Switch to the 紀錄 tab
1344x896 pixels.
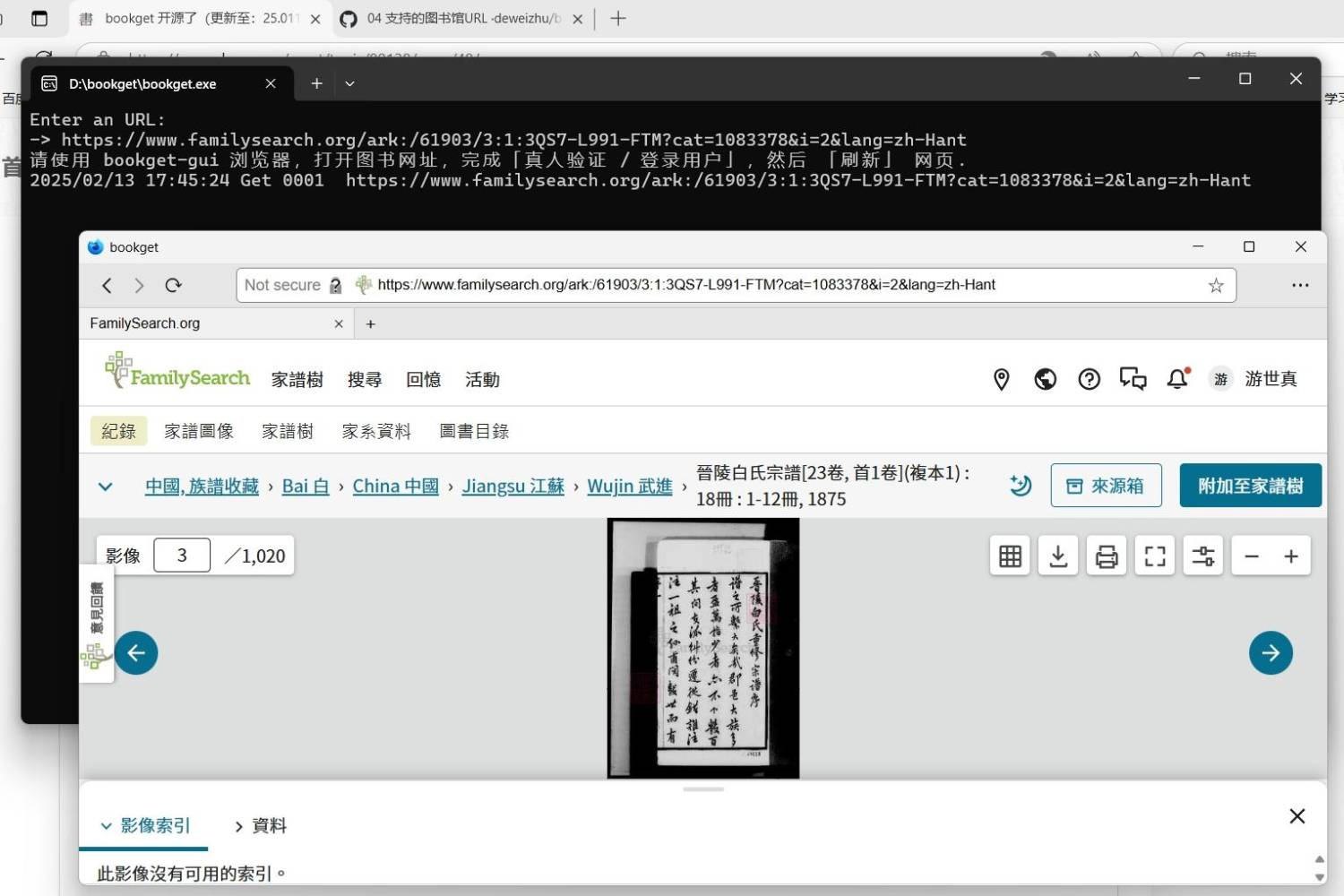click(117, 431)
